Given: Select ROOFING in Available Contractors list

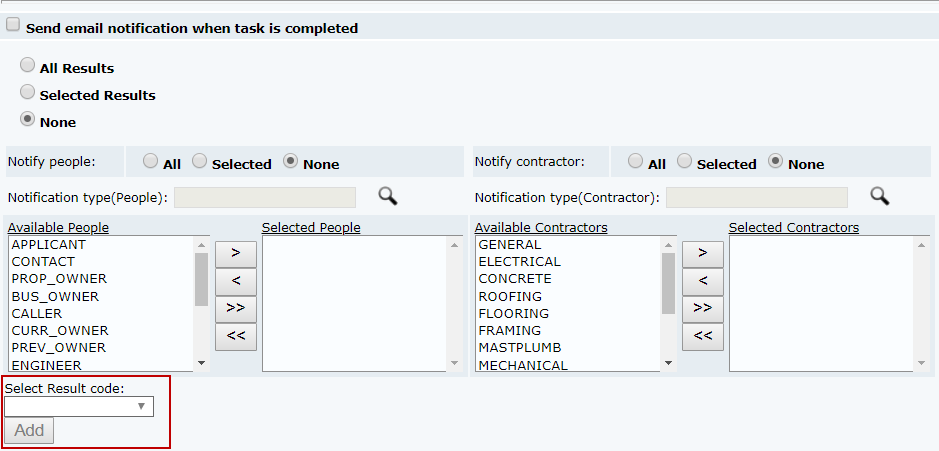Looking at the screenshot, I should [510, 296].
